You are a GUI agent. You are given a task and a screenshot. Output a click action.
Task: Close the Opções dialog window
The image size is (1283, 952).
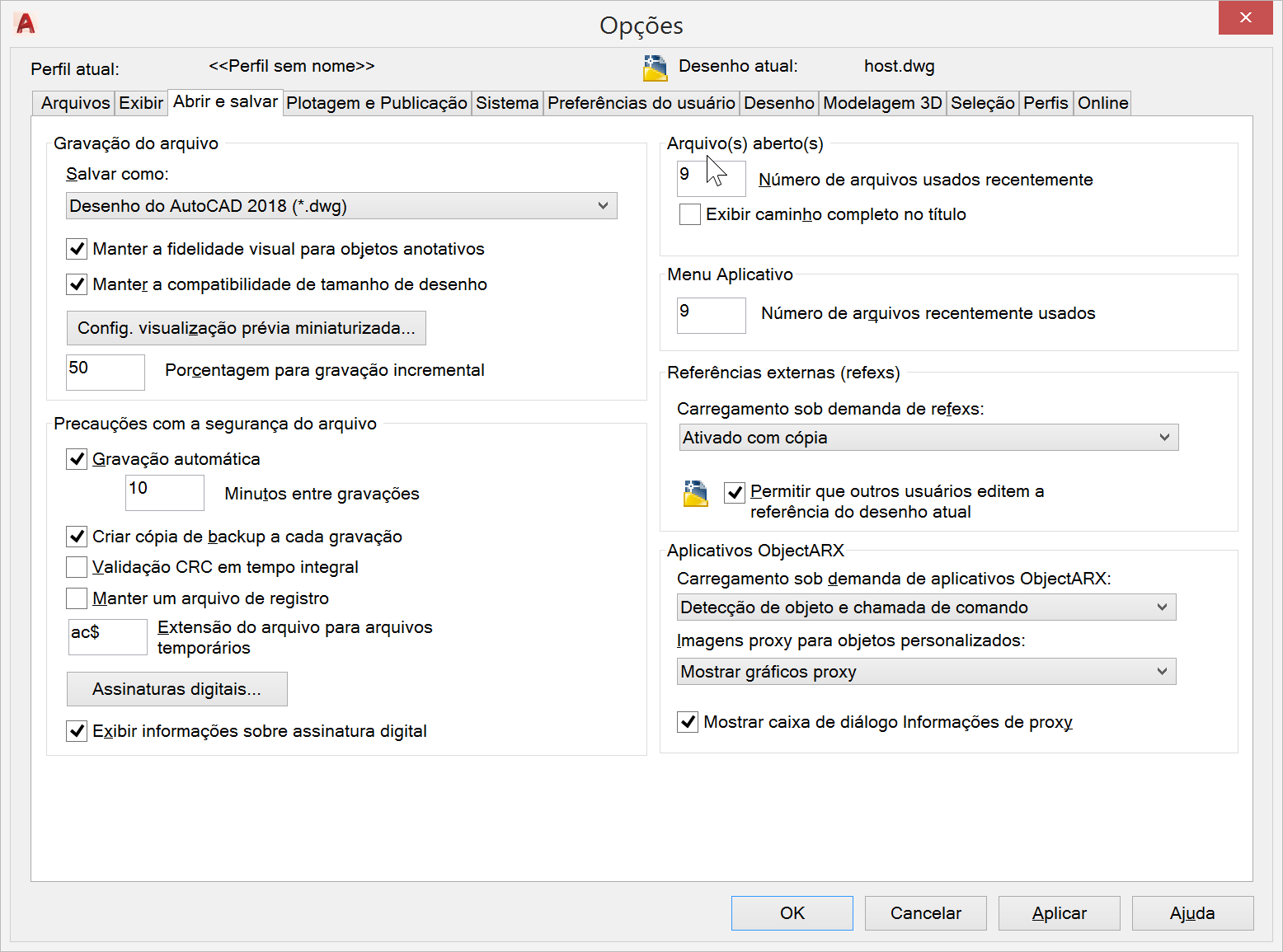click(1245, 17)
